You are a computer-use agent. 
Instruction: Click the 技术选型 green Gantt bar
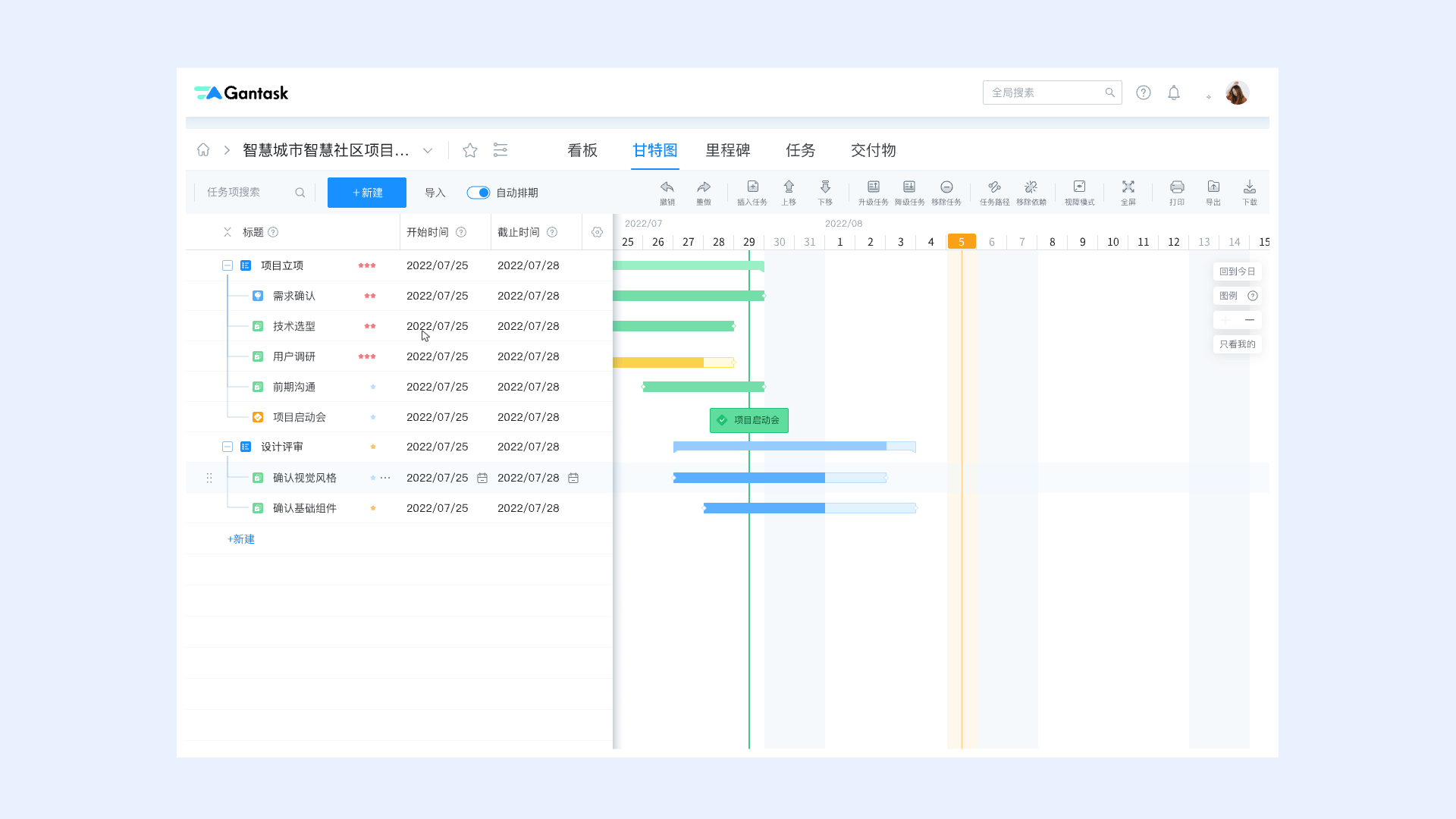click(673, 326)
